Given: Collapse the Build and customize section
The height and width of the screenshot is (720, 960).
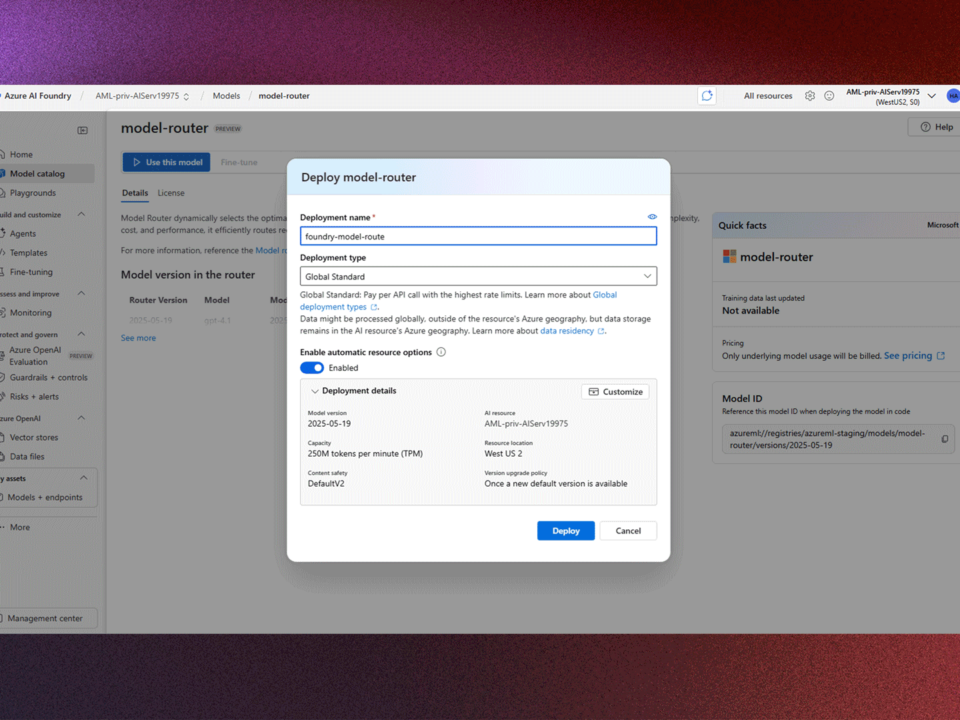Looking at the screenshot, I should [81, 214].
